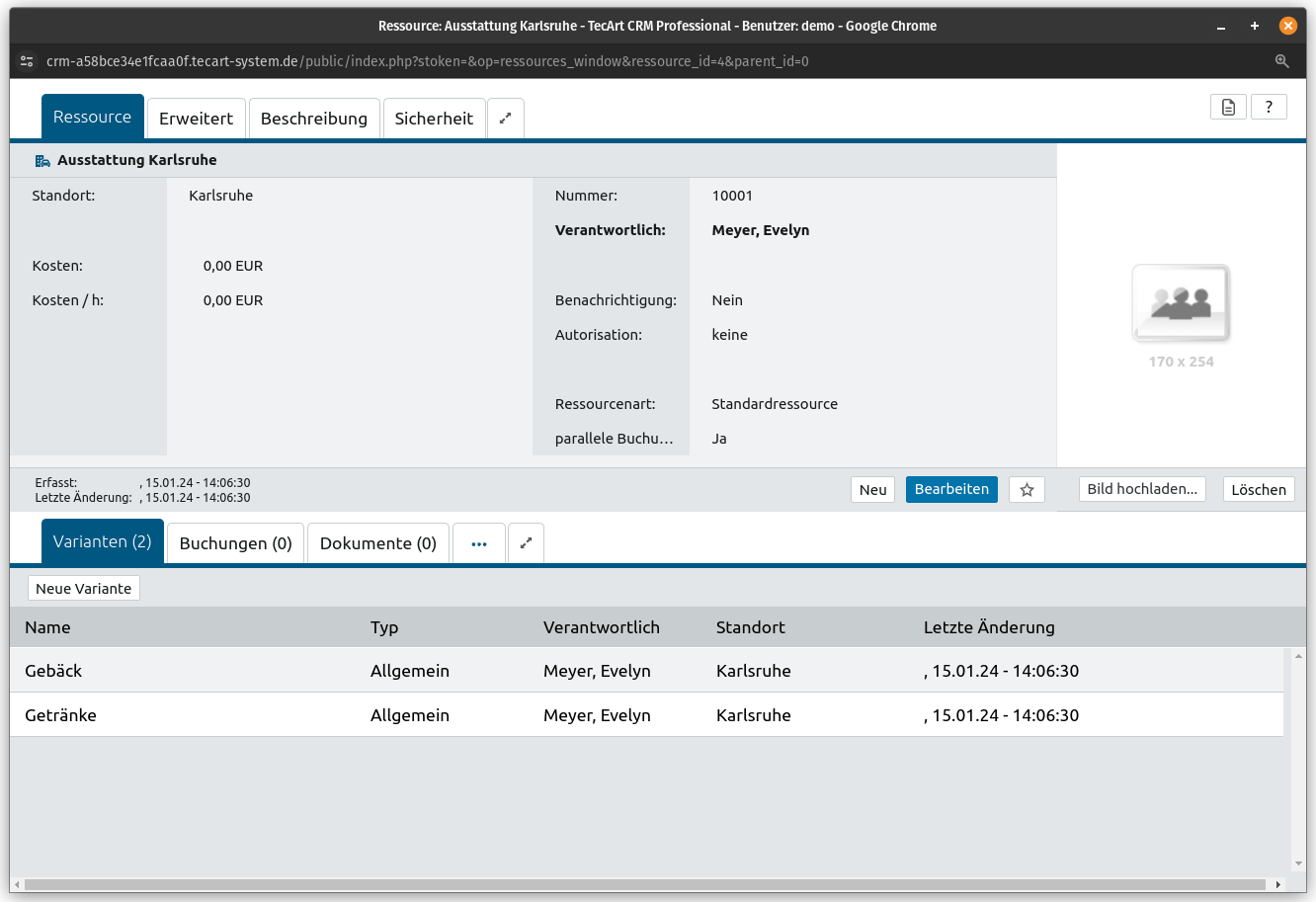Screen dimensions: 1316x902
Task: Click the horizontal scrollbar at the bottom
Action: pyautogui.click(x=642, y=884)
